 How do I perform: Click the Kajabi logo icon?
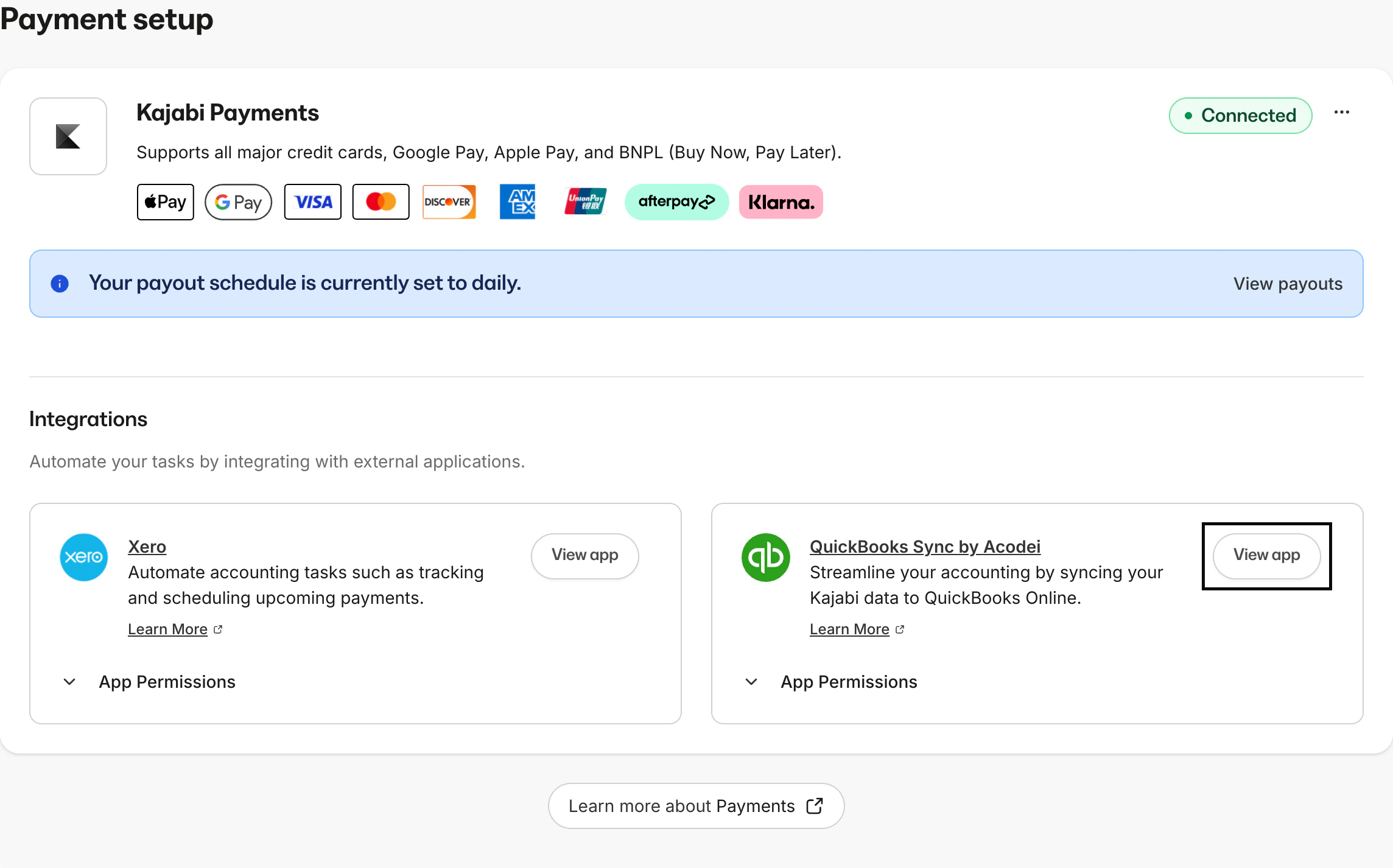(x=68, y=136)
